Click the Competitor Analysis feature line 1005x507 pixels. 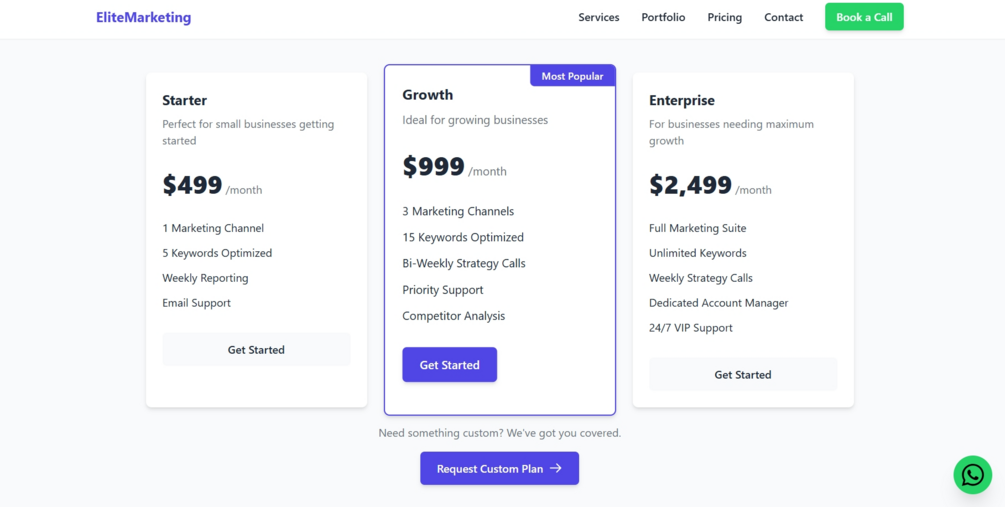(x=453, y=316)
